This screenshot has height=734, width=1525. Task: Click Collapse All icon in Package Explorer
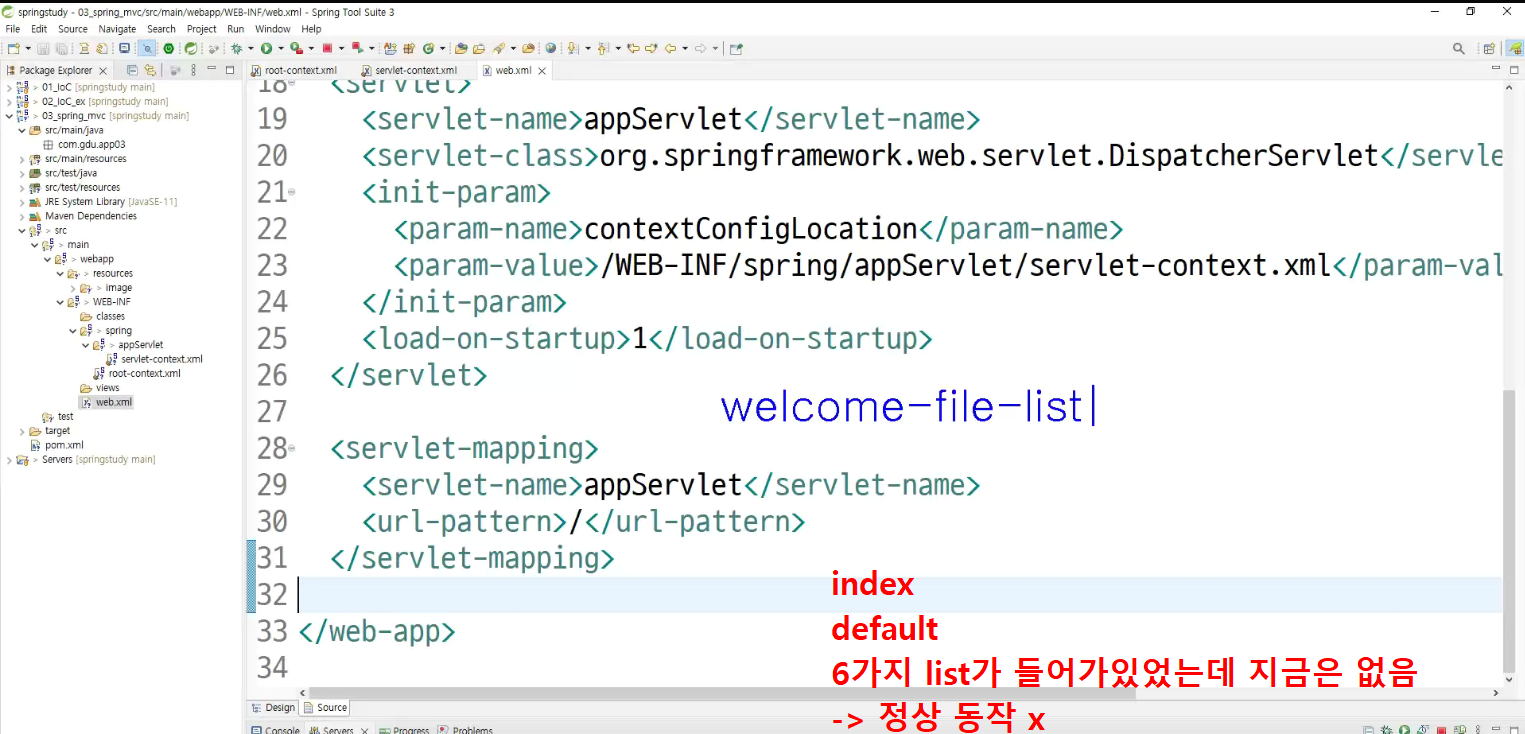(x=132, y=70)
